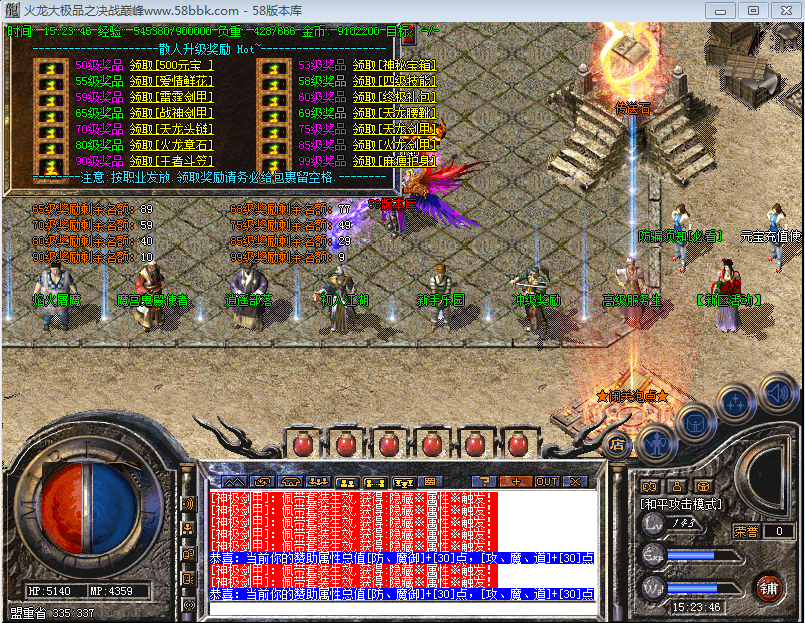Click the item icon beside 53级奖品

pyautogui.click(x=274, y=68)
